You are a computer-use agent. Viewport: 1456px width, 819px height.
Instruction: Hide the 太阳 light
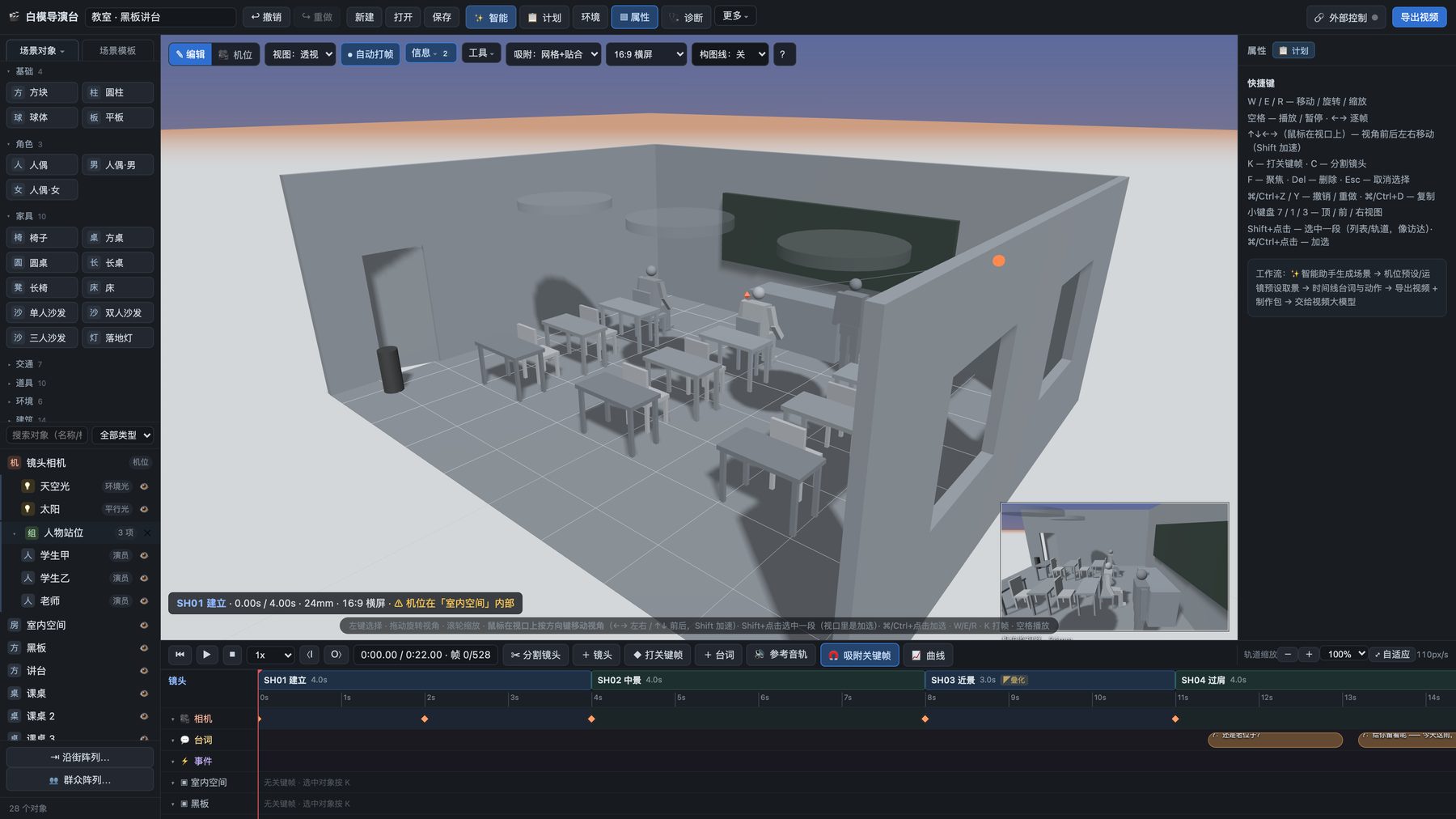[144, 509]
